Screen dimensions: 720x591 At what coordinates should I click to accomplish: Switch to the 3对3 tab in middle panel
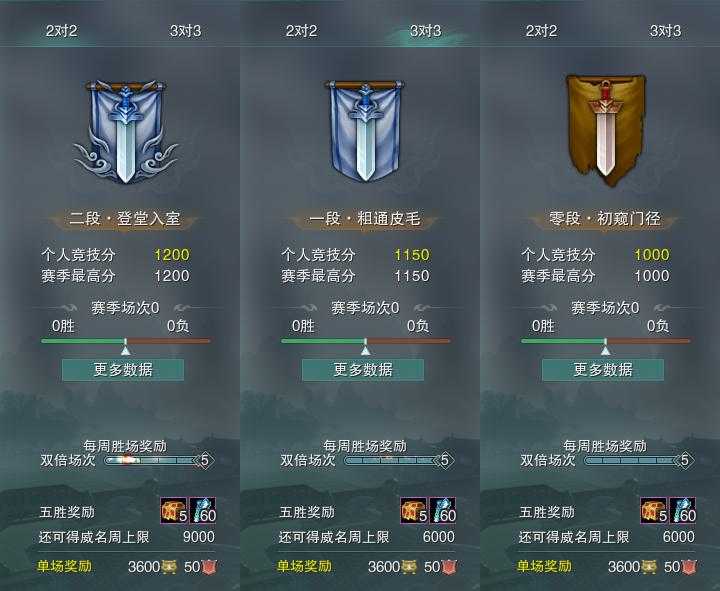click(425, 31)
